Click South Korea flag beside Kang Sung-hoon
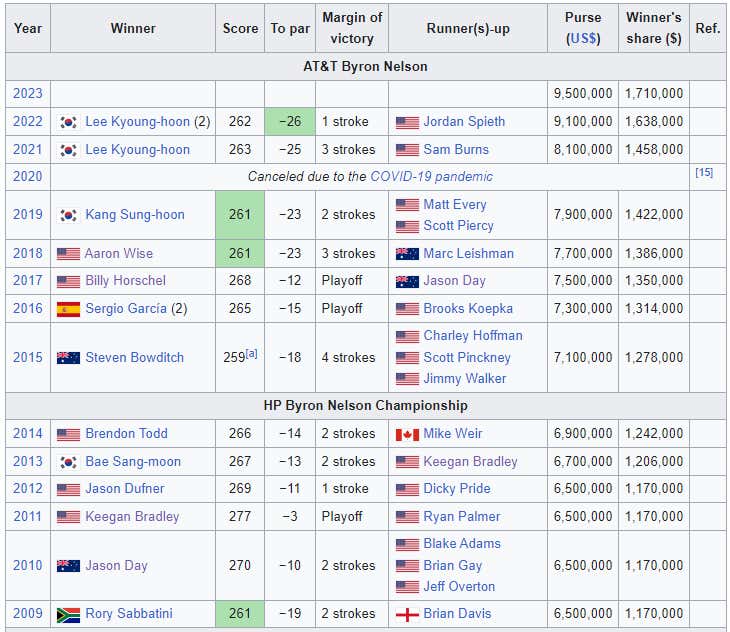The width and height of the screenshot is (730, 632). pos(68,215)
